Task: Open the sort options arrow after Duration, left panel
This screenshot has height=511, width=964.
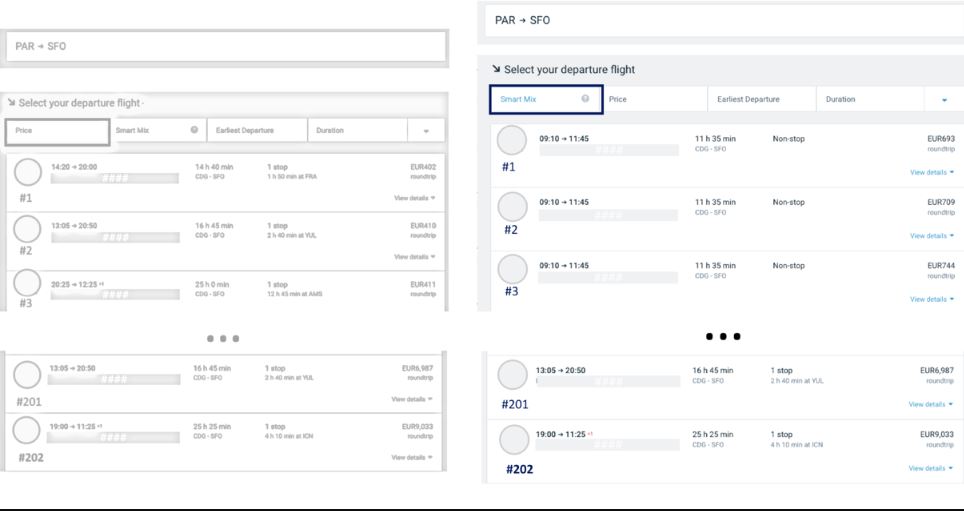Action: (425, 131)
